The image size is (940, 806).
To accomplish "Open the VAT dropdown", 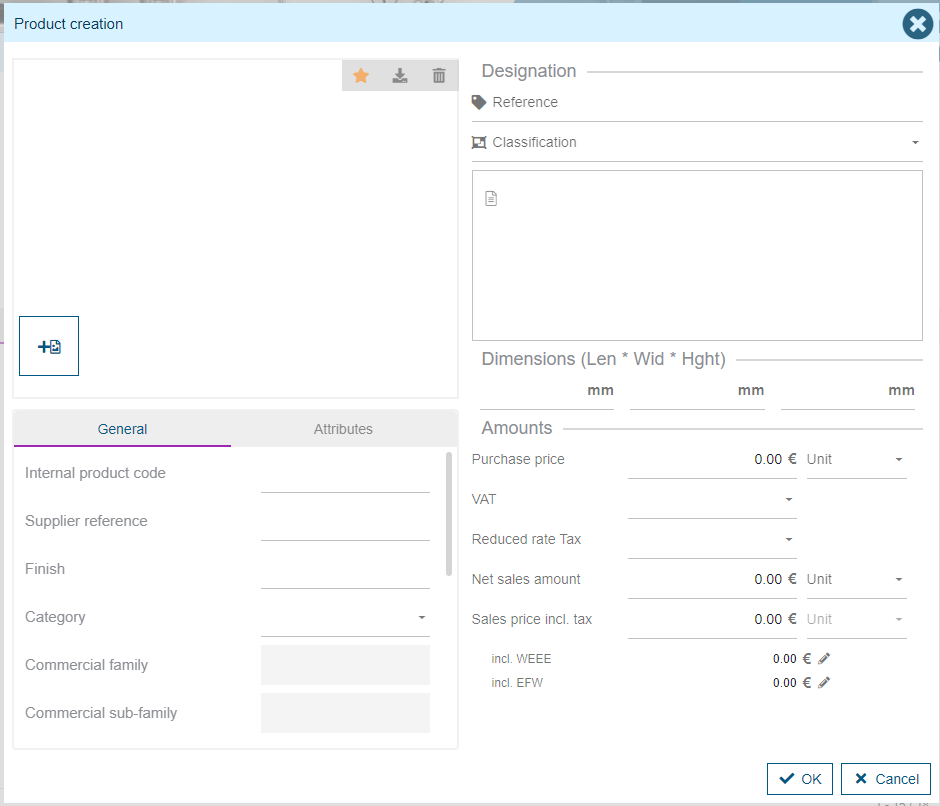I will coord(788,499).
